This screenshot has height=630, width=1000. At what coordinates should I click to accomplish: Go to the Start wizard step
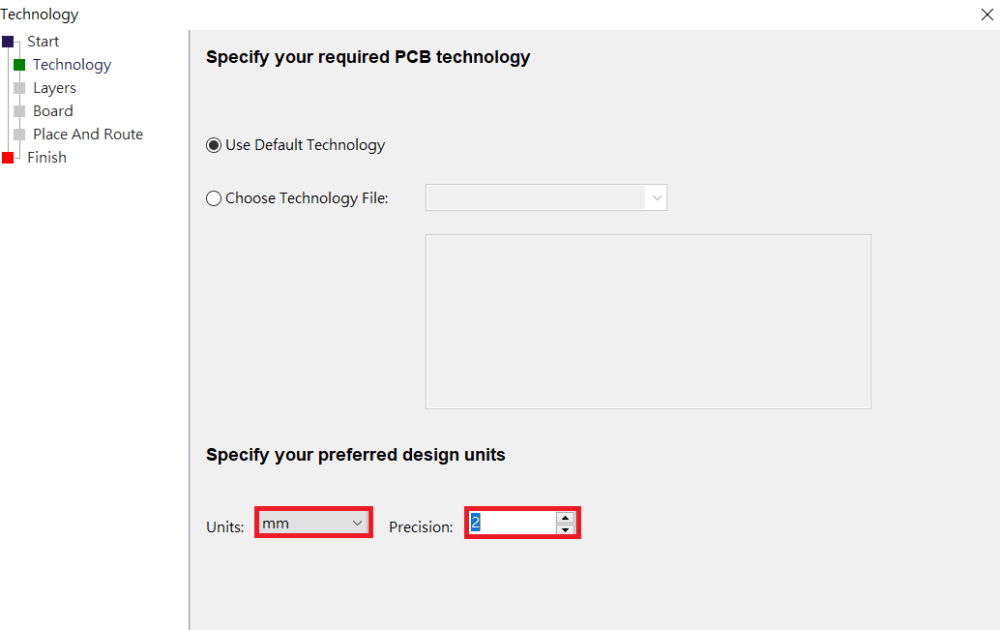[x=43, y=41]
